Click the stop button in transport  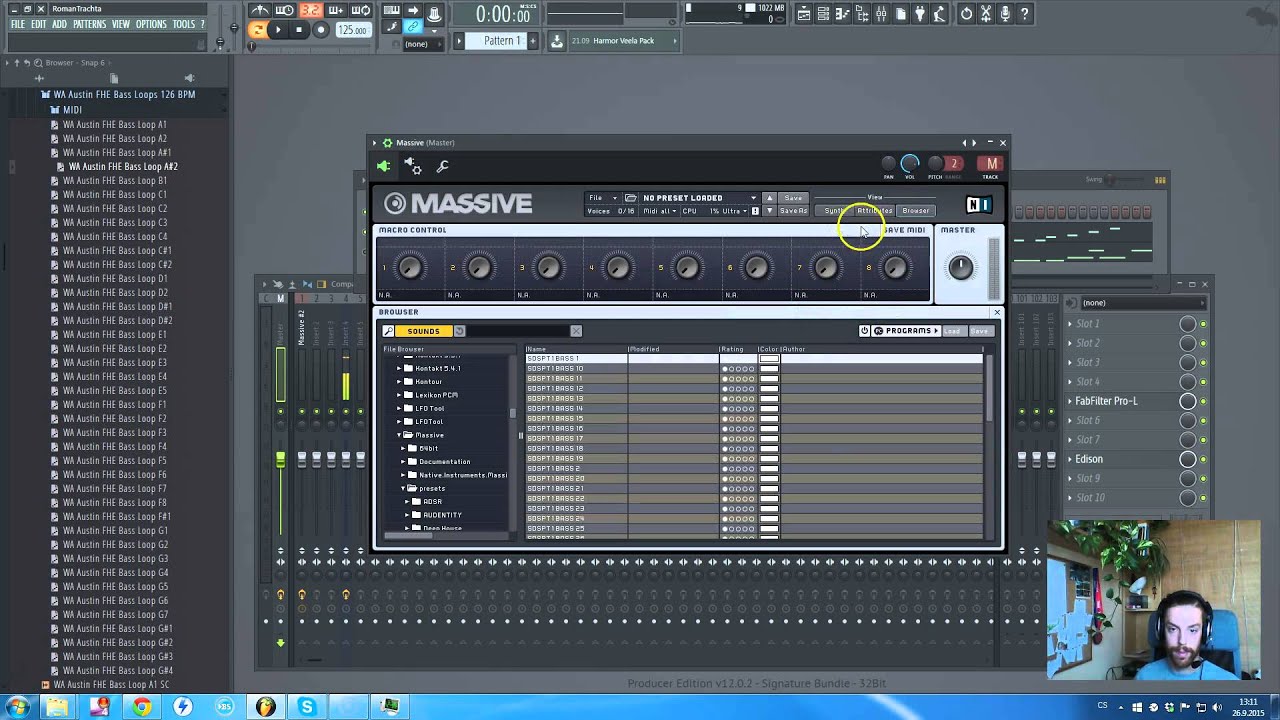pos(298,30)
